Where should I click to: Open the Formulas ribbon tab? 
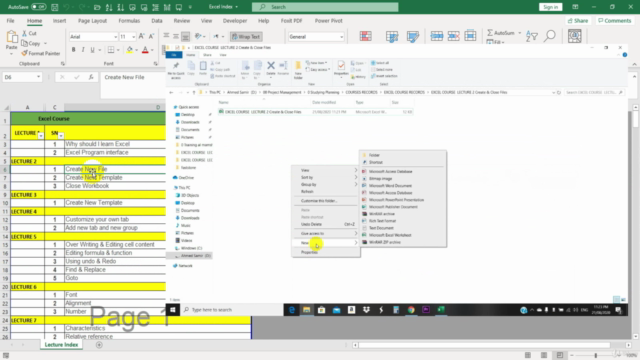129,20
